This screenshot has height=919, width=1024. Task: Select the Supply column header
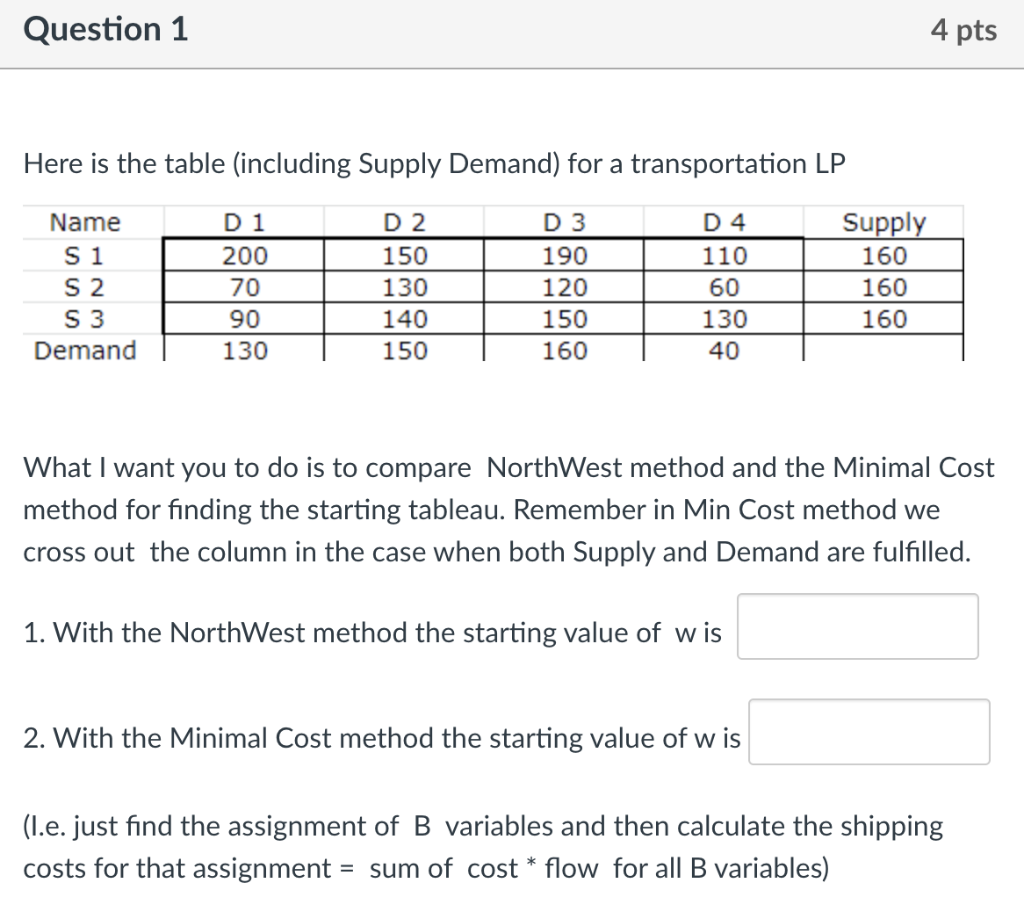click(x=884, y=222)
